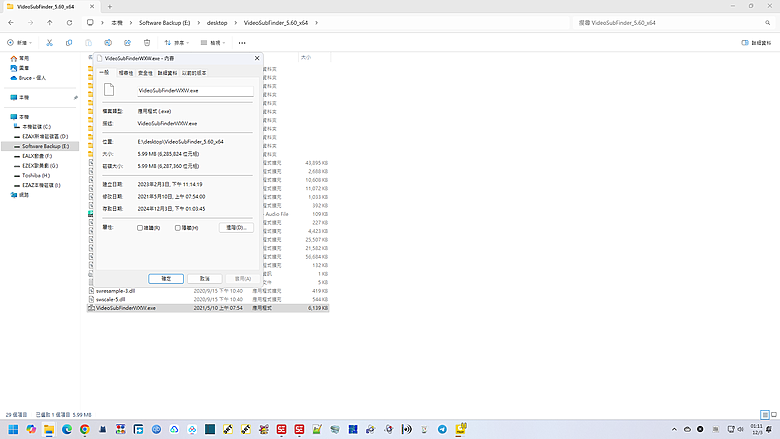The width and height of the screenshot is (780, 439).
Task: Switch to details list view icon
Action: [x=765, y=415]
